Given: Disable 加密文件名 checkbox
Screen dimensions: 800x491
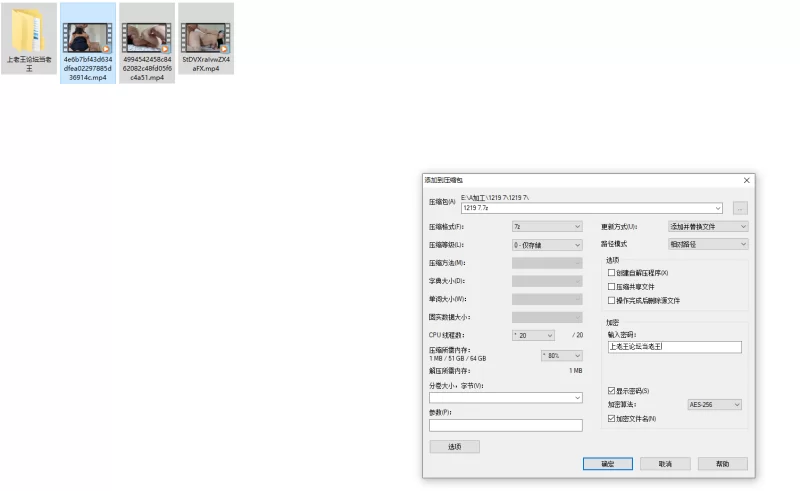Looking at the screenshot, I should (x=612, y=418).
